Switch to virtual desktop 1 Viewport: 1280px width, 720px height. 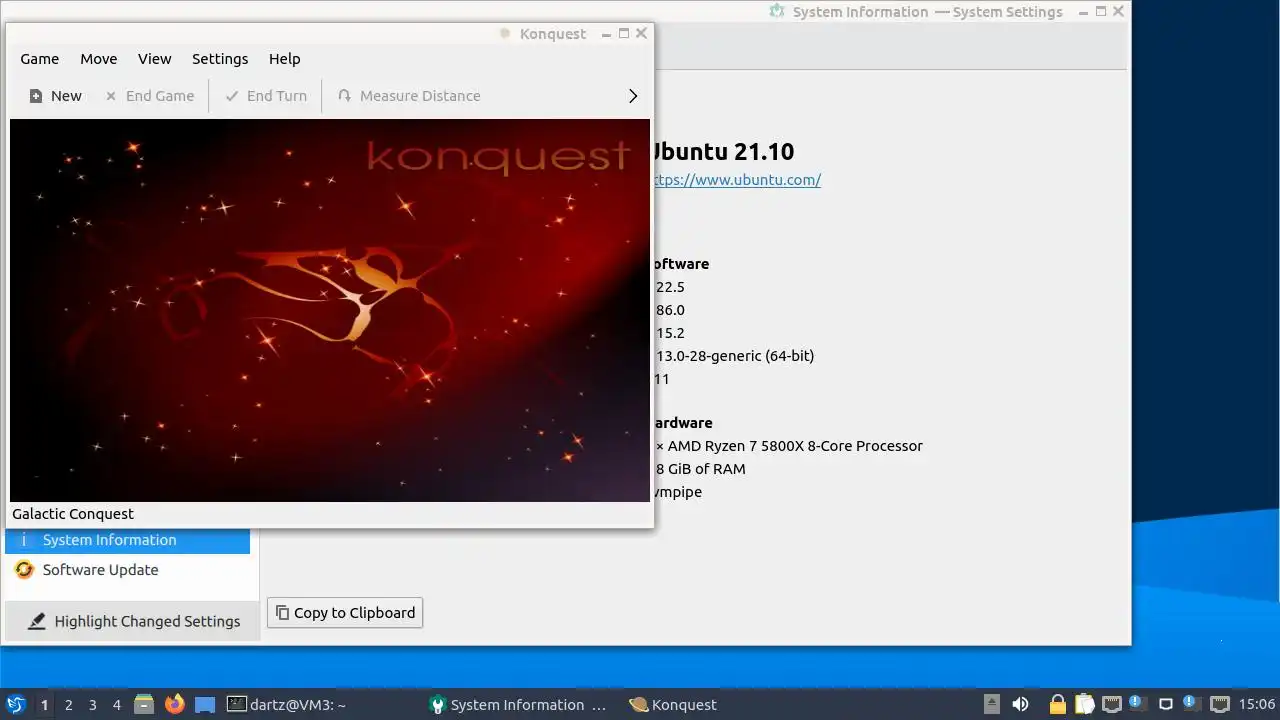pyautogui.click(x=44, y=705)
